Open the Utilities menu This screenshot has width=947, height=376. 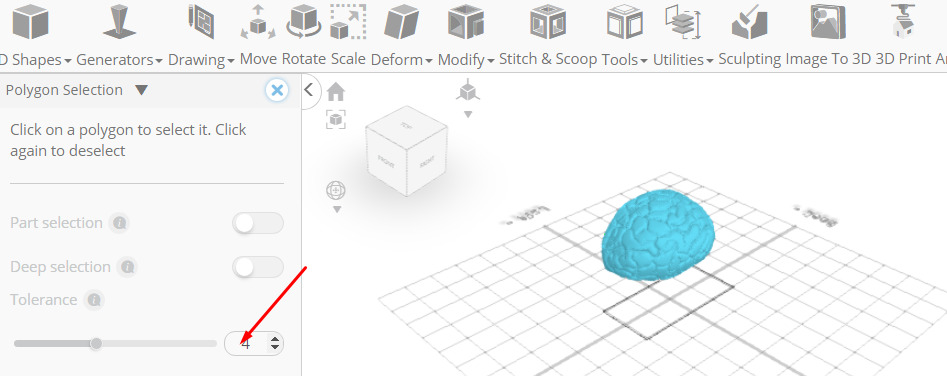tap(683, 59)
